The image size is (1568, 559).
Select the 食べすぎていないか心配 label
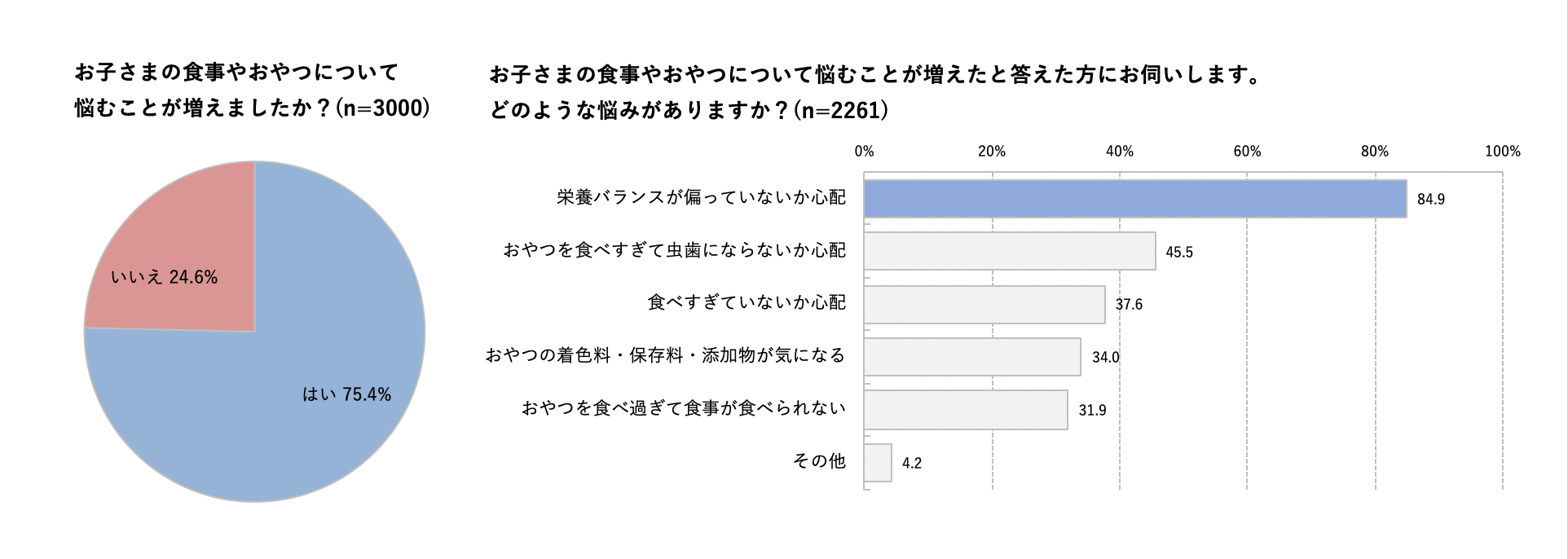[x=747, y=303]
